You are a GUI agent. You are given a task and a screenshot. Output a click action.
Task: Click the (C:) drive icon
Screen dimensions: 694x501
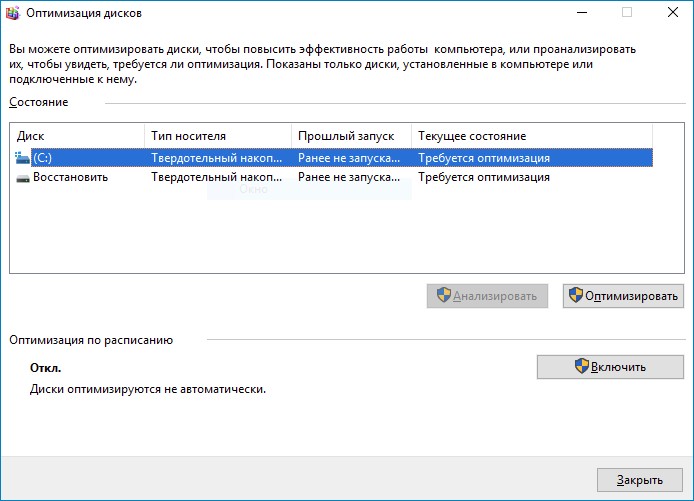pyautogui.click(x=23, y=158)
